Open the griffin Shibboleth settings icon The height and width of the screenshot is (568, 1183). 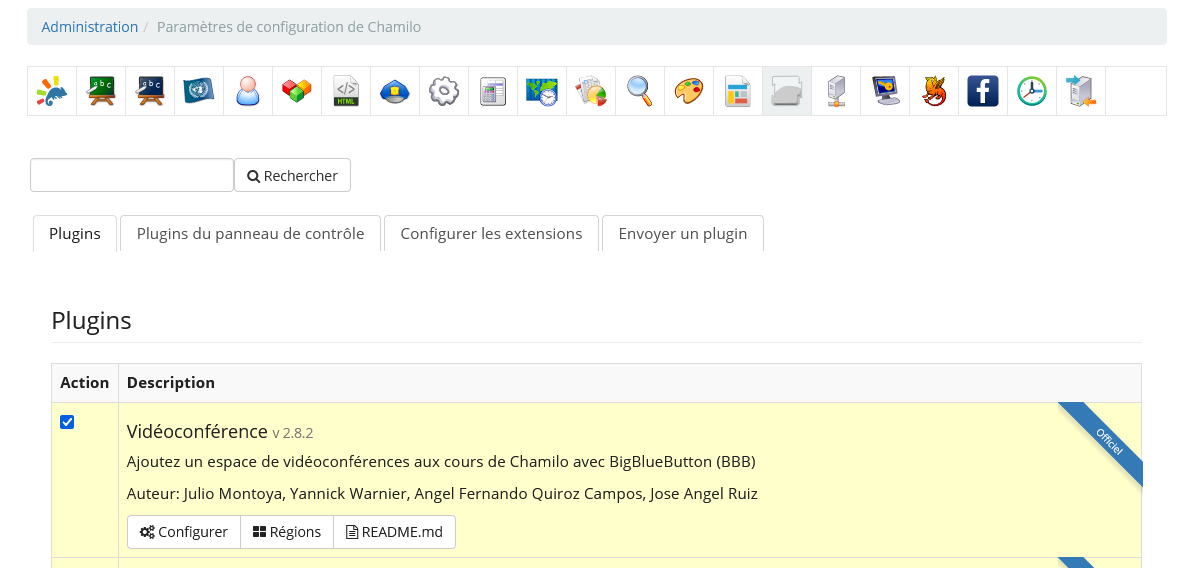(x=935, y=91)
